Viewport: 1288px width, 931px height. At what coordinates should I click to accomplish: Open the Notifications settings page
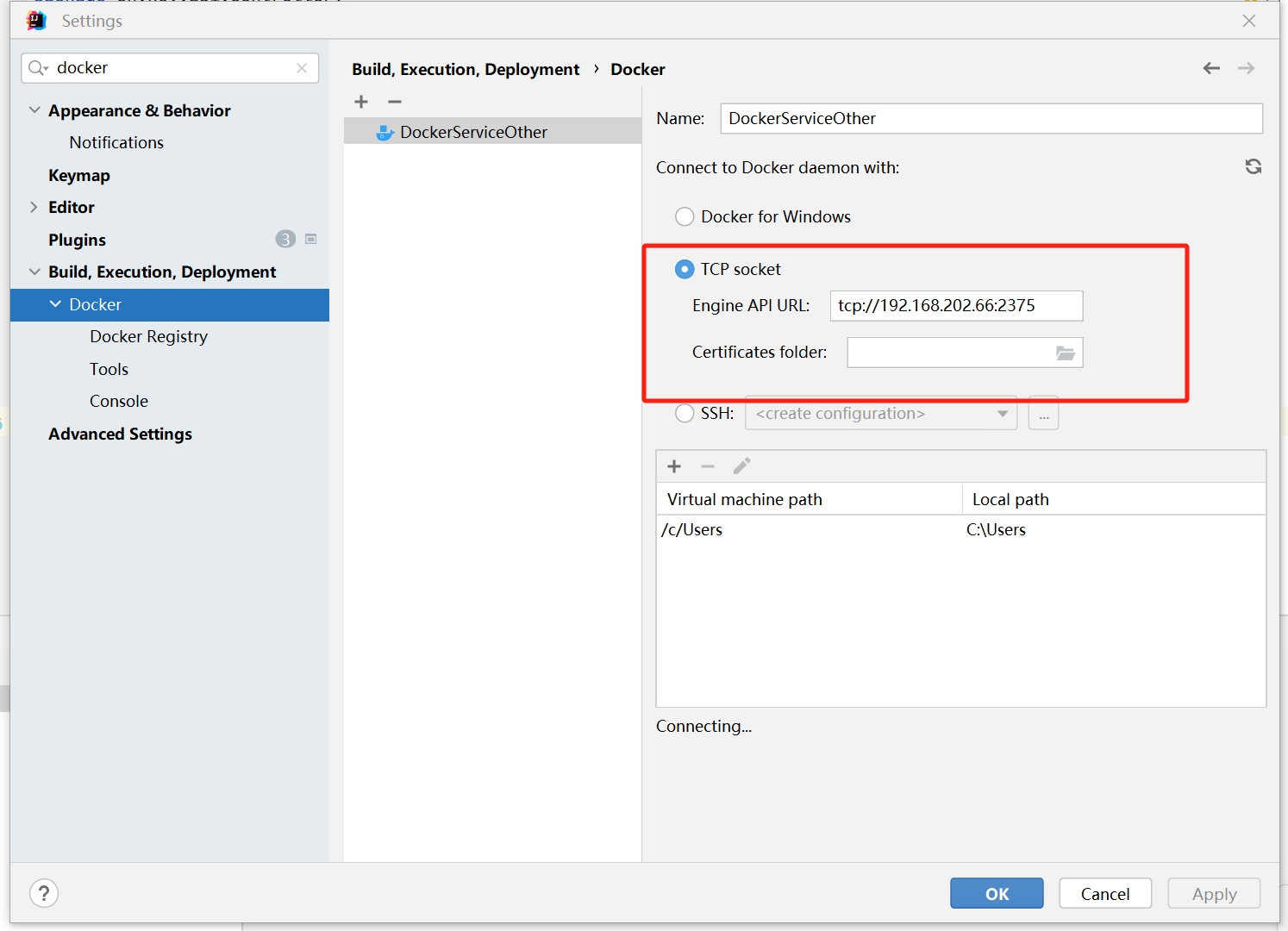click(x=116, y=142)
